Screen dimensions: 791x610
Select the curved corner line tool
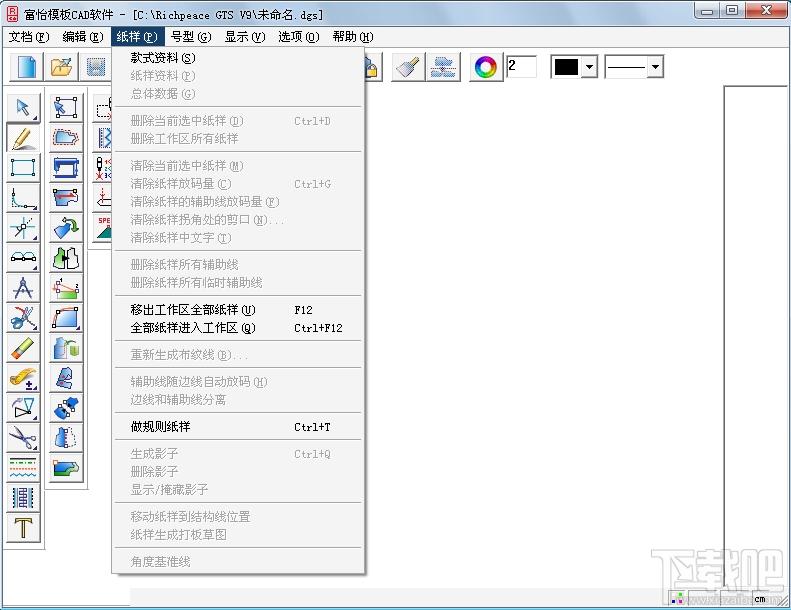pos(23,197)
